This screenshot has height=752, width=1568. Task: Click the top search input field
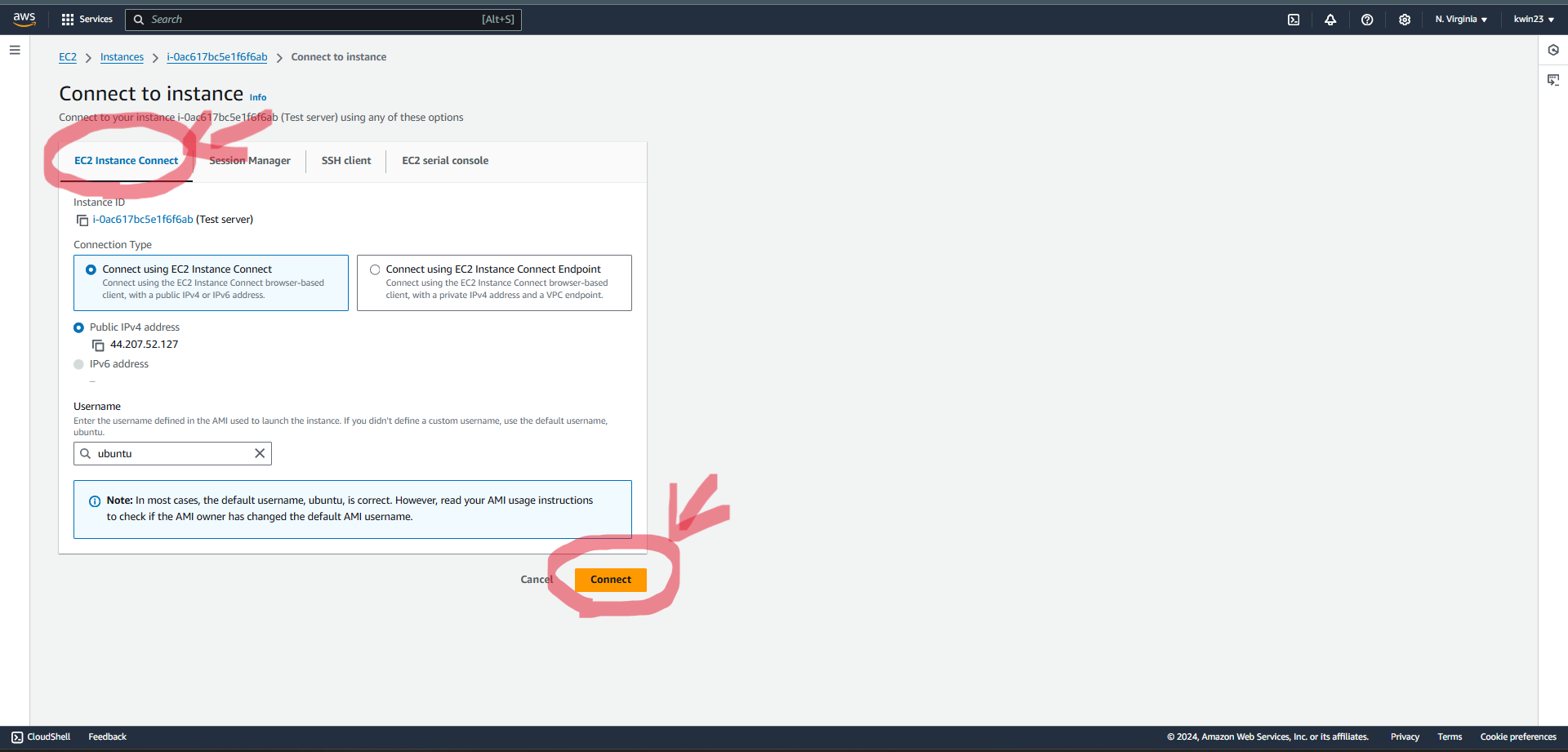(323, 20)
